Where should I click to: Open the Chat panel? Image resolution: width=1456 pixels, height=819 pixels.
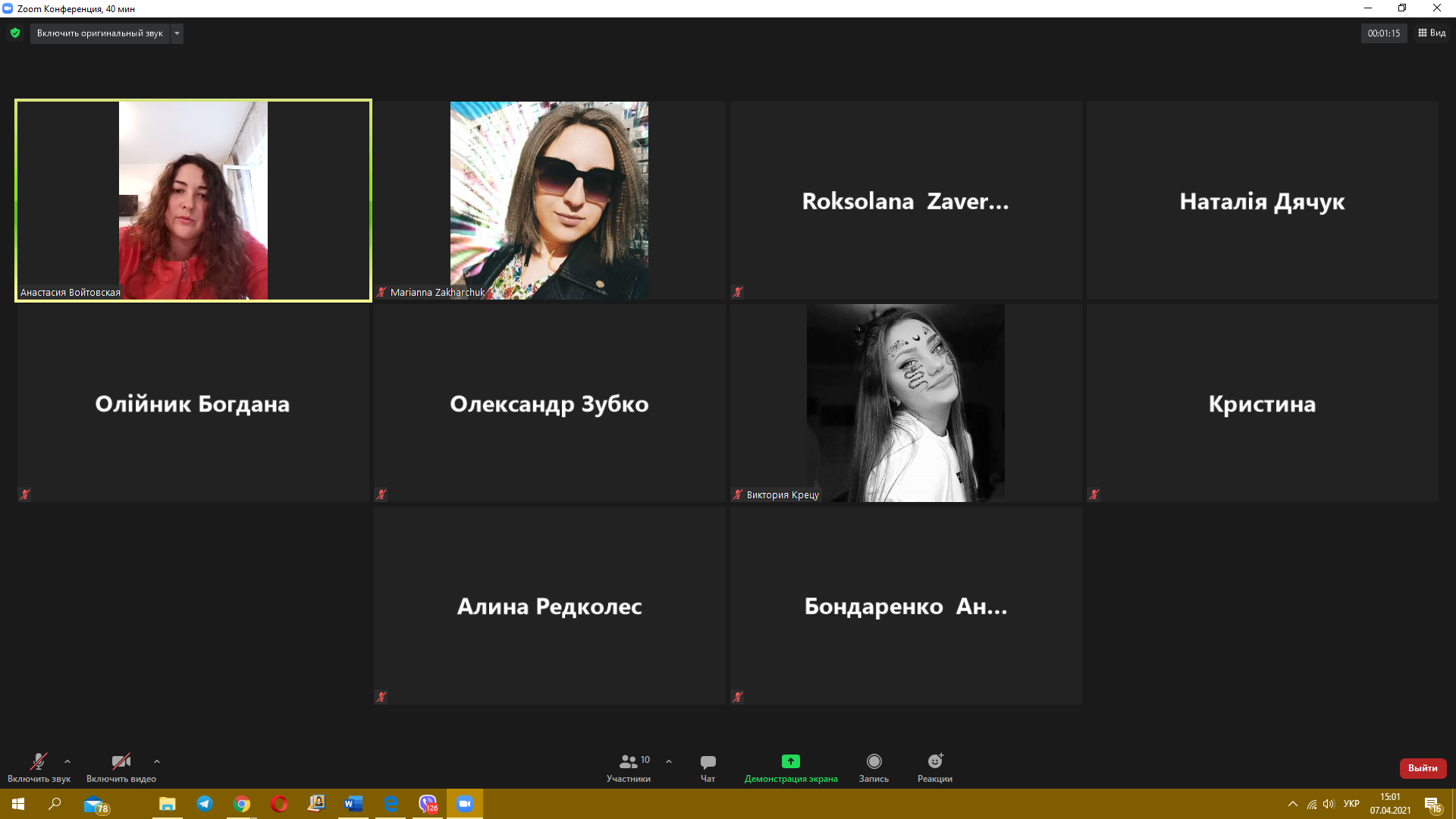click(708, 767)
